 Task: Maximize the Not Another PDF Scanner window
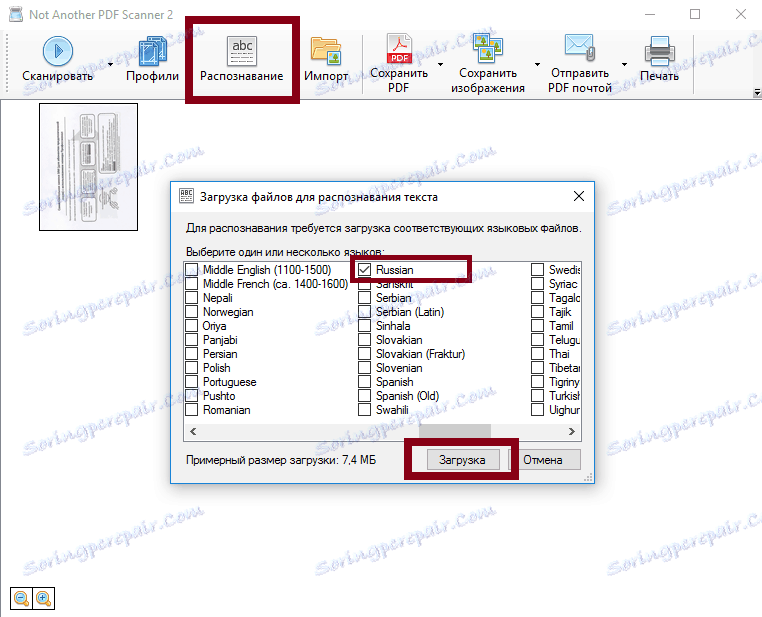695,14
